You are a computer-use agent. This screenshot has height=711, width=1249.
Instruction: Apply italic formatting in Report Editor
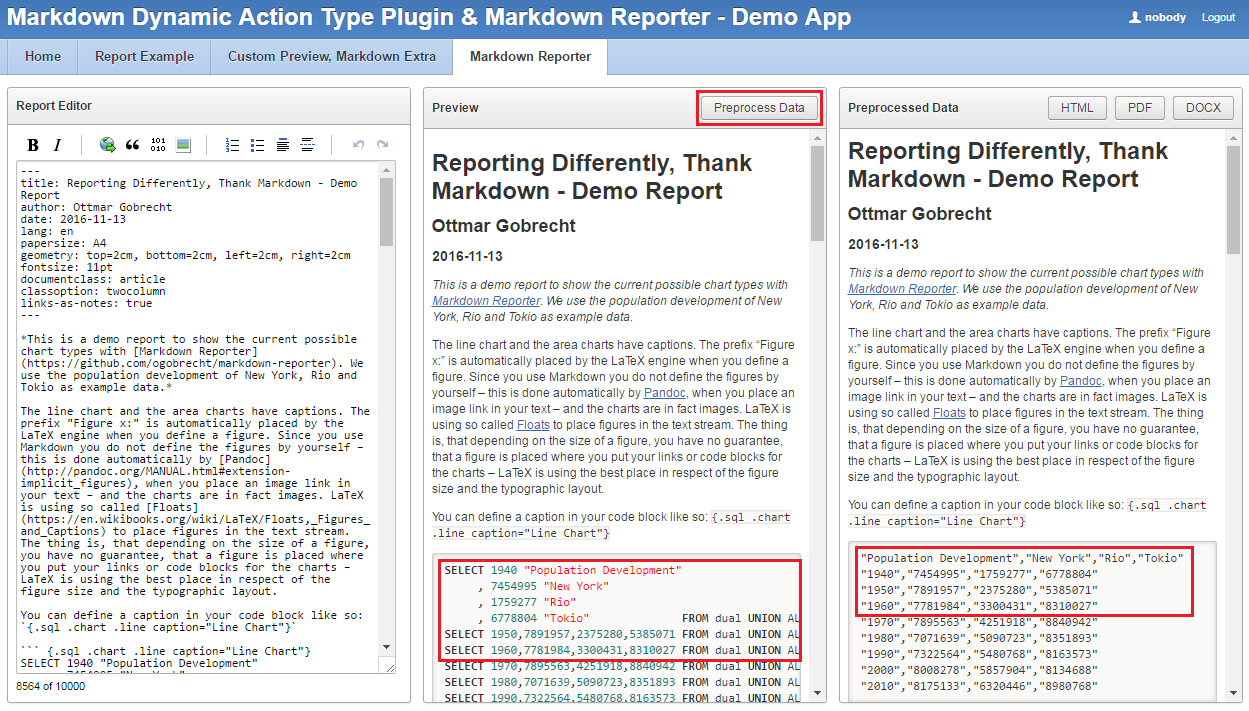pos(57,145)
